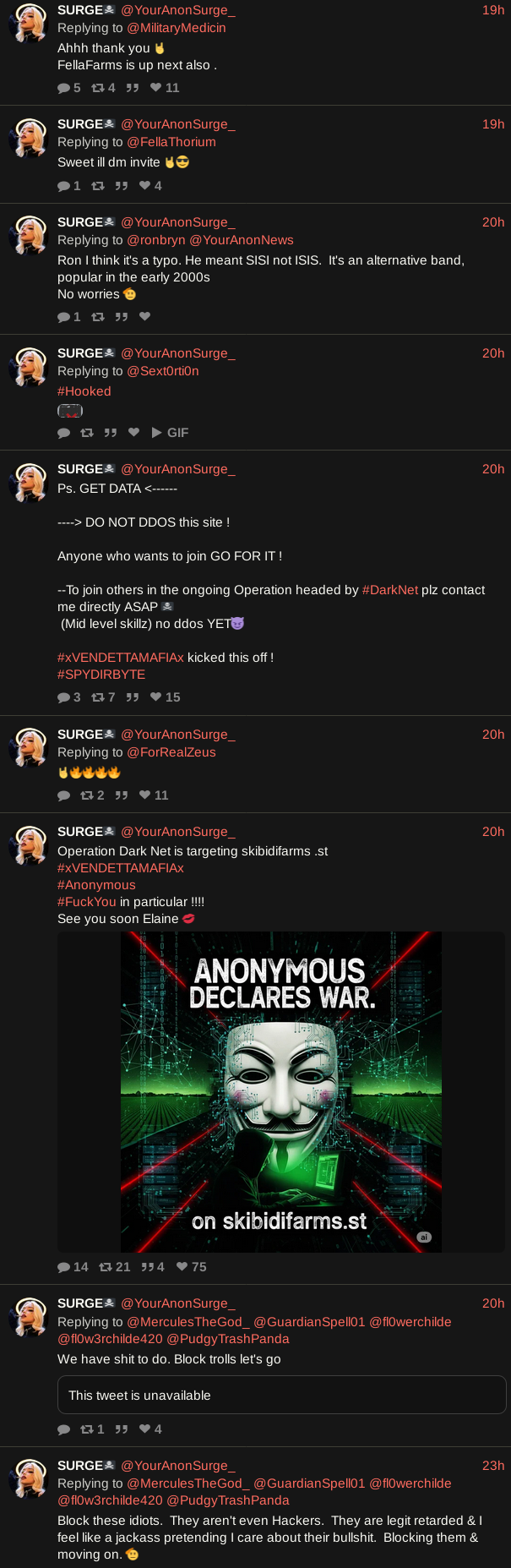This screenshot has width=511, height=1568.
Task: Open the 23h timestamp of the last tweet
Action: coord(493,1466)
